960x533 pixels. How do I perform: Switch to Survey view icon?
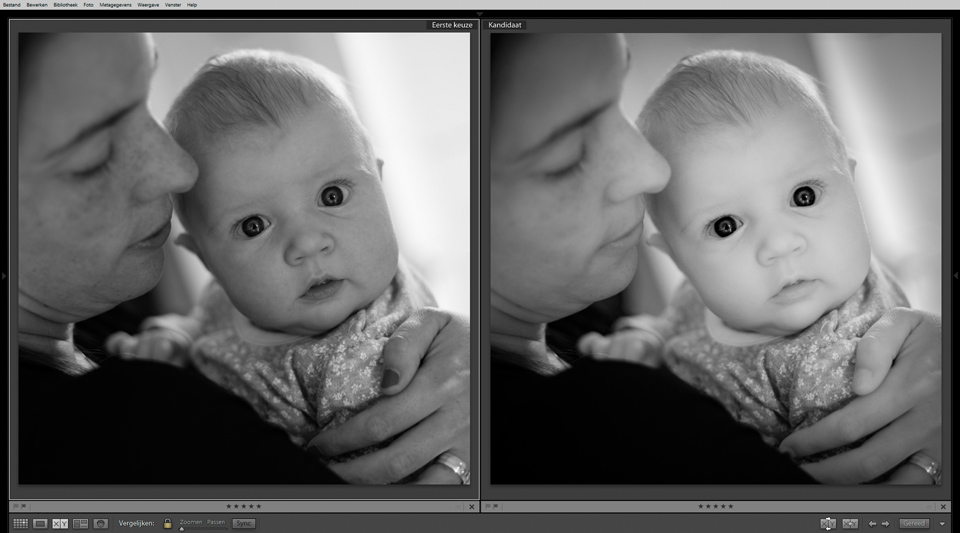(80, 523)
